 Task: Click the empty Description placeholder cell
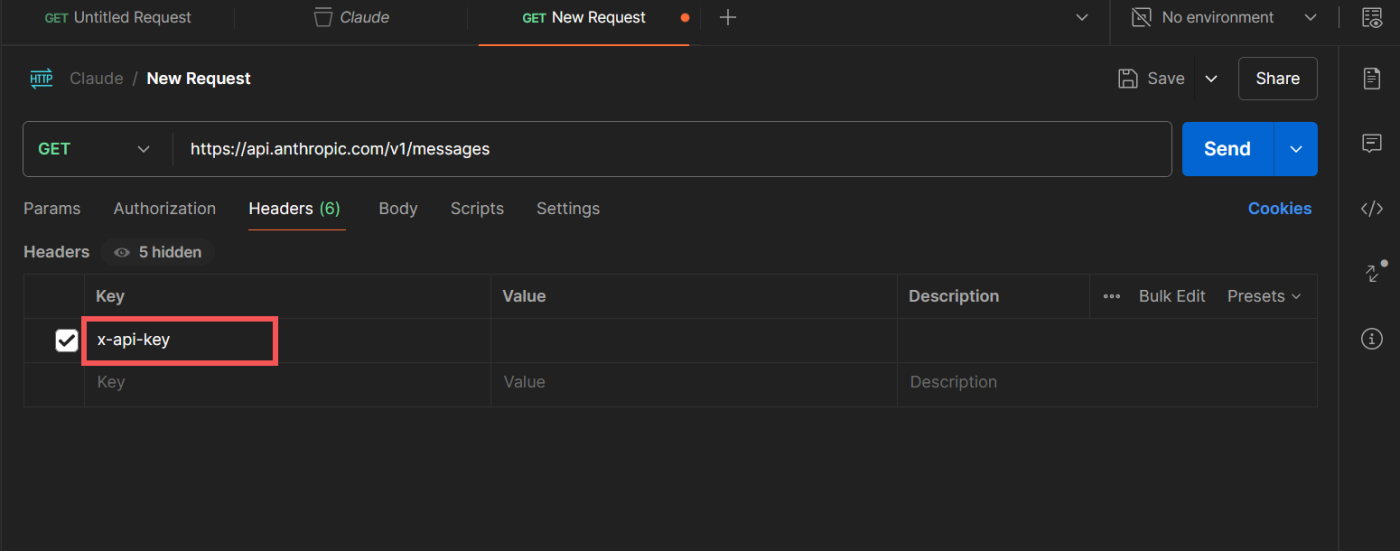point(1107,384)
